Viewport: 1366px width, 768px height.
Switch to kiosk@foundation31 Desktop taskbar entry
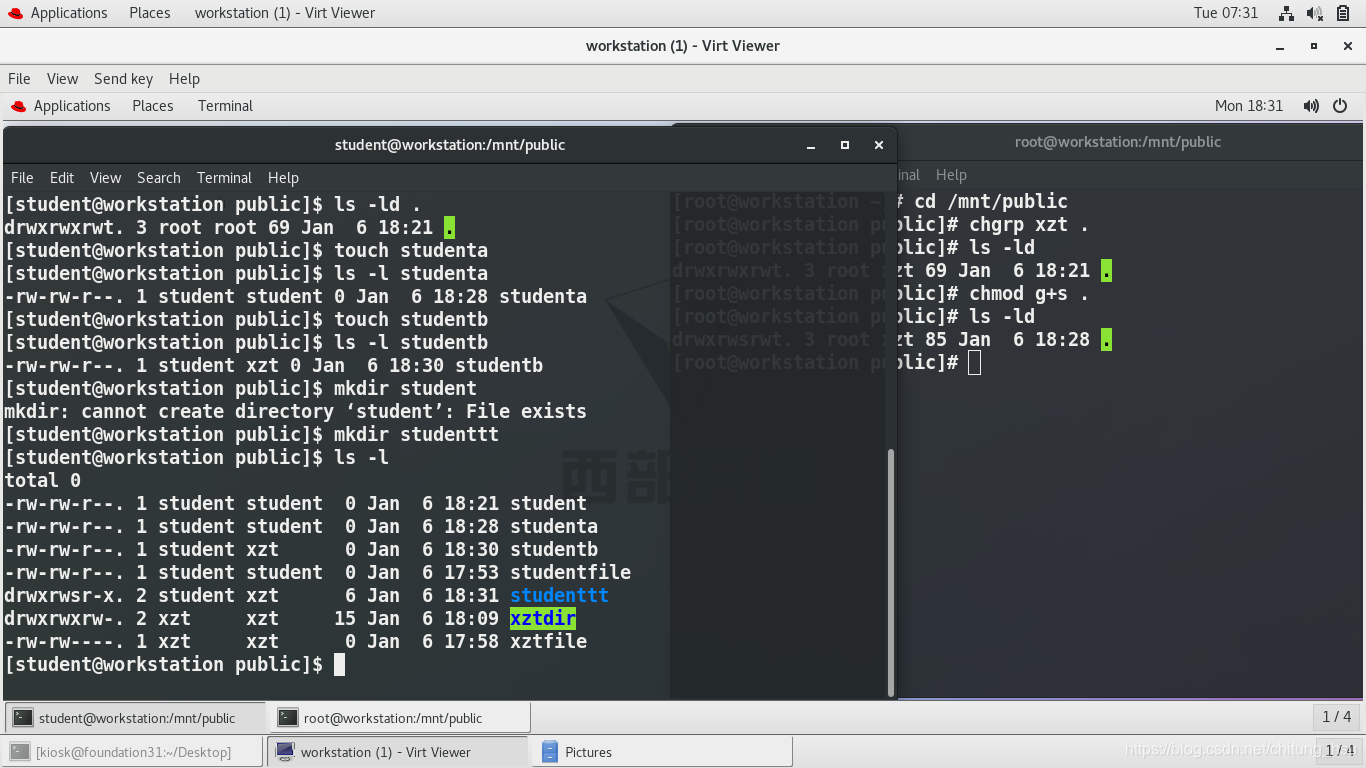point(133,752)
